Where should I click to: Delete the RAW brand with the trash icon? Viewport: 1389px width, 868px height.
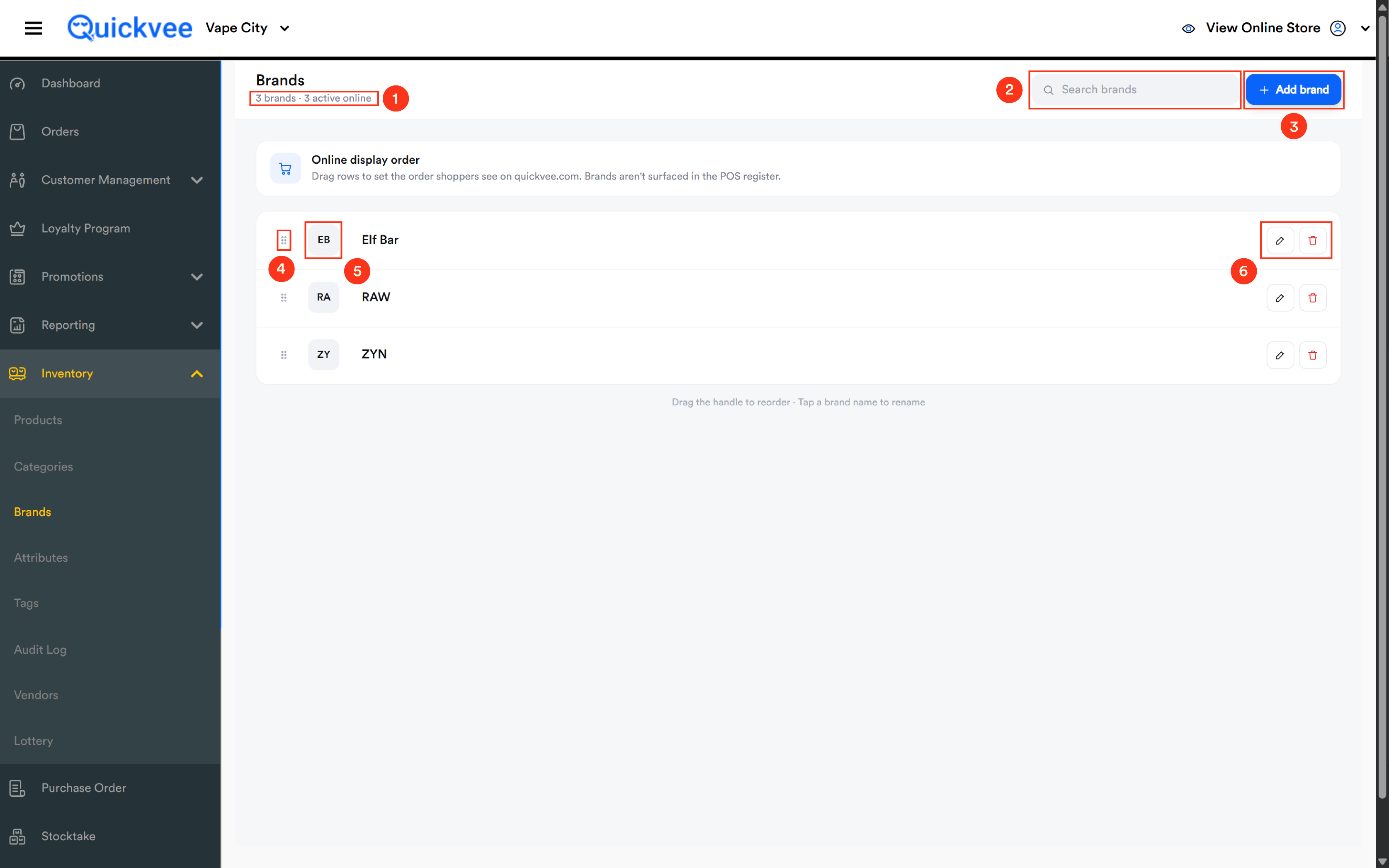tap(1313, 297)
